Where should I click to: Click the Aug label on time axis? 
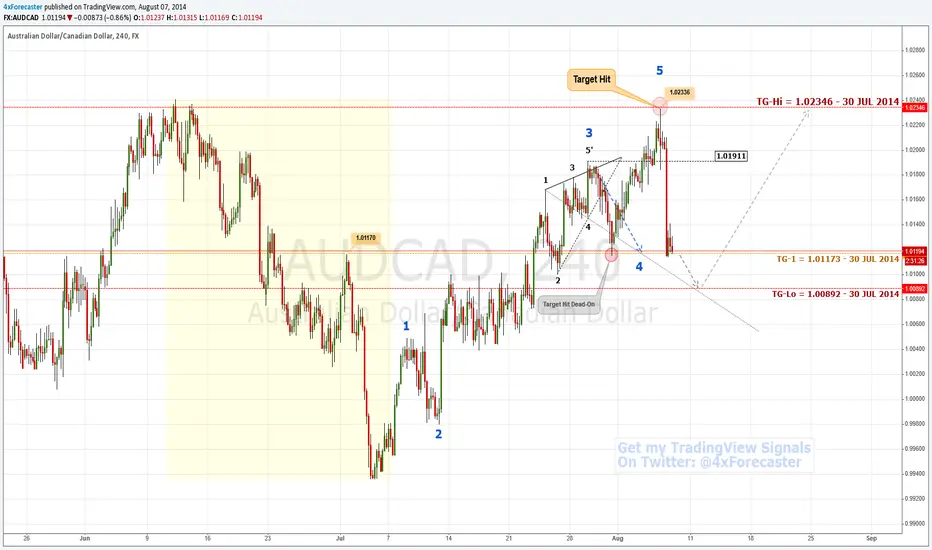tap(618, 538)
